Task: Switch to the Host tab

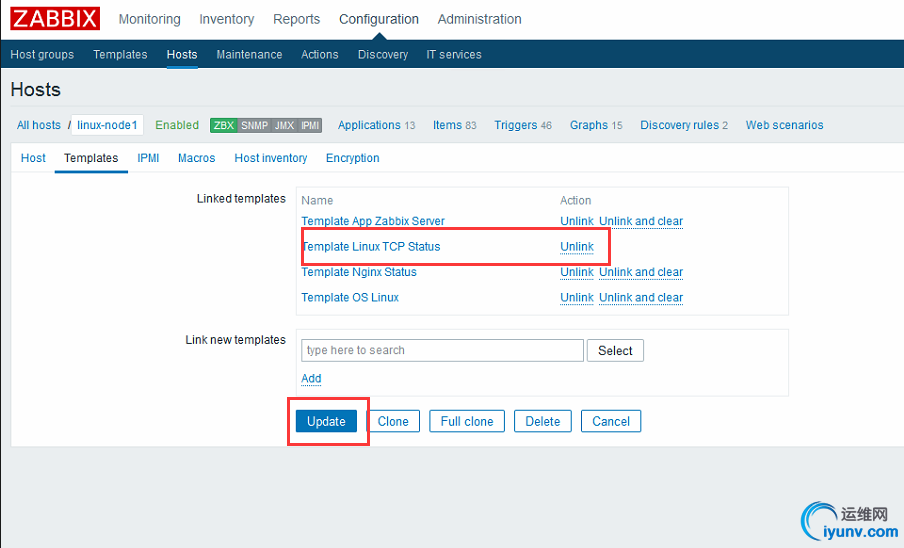Action: (x=33, y=158)
